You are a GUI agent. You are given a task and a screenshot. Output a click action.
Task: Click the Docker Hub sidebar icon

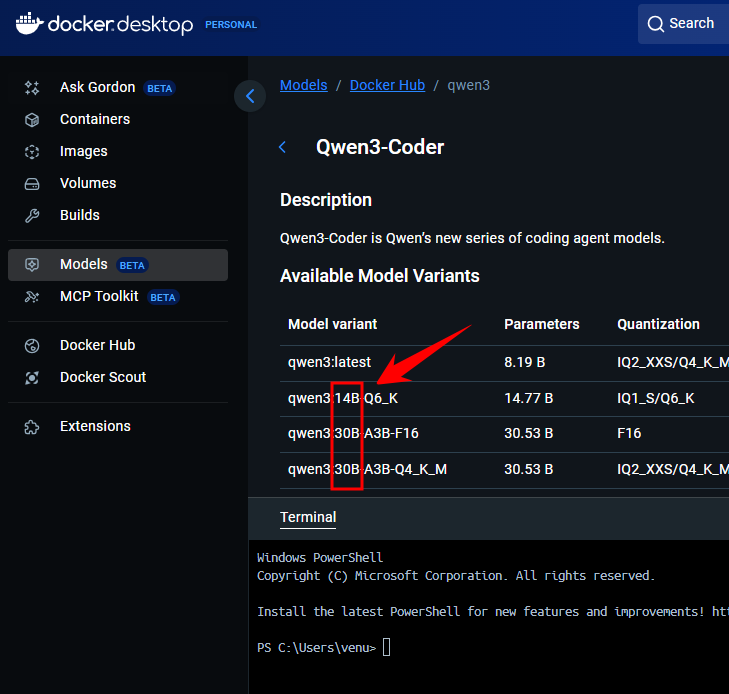32,345
